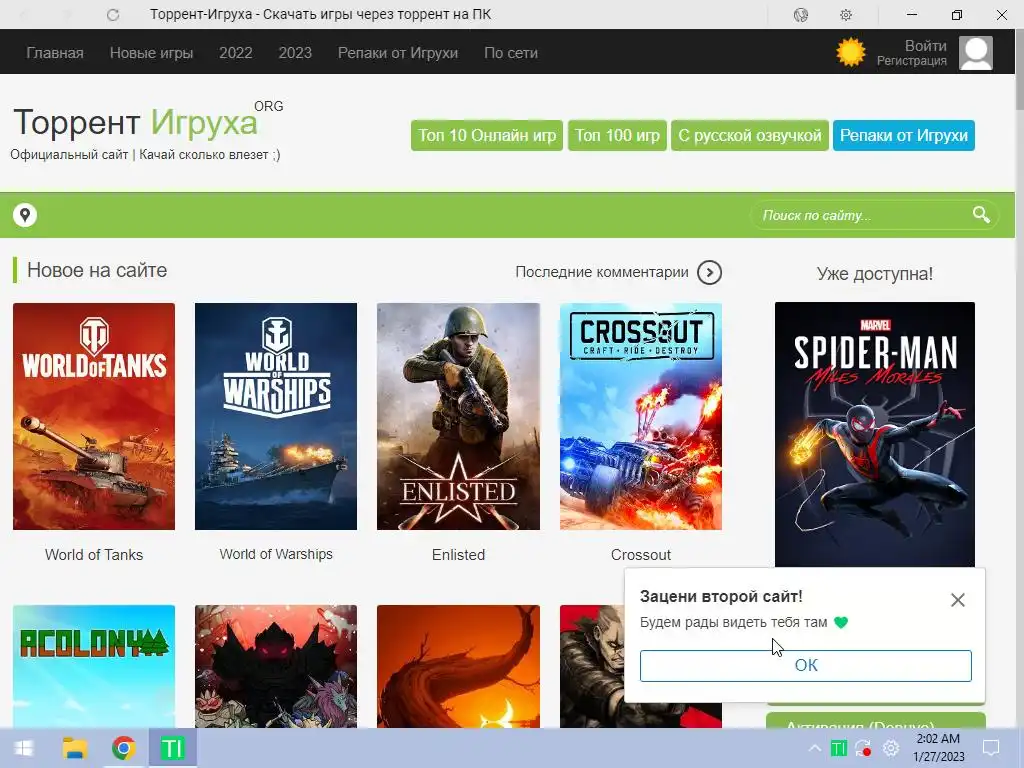Show hidden tray icons chevron
Screen dimensions: 1024x768
point(814,748)
